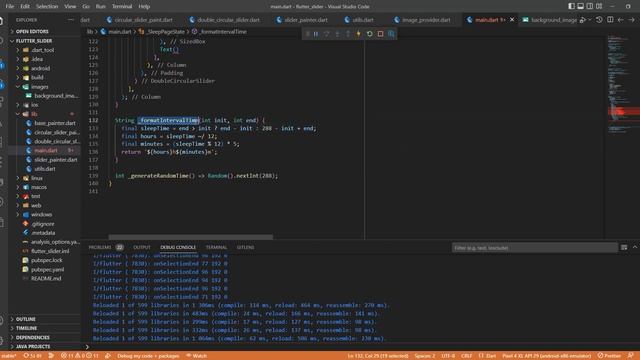Click the Run or Debug icon in the editor title

583,20
